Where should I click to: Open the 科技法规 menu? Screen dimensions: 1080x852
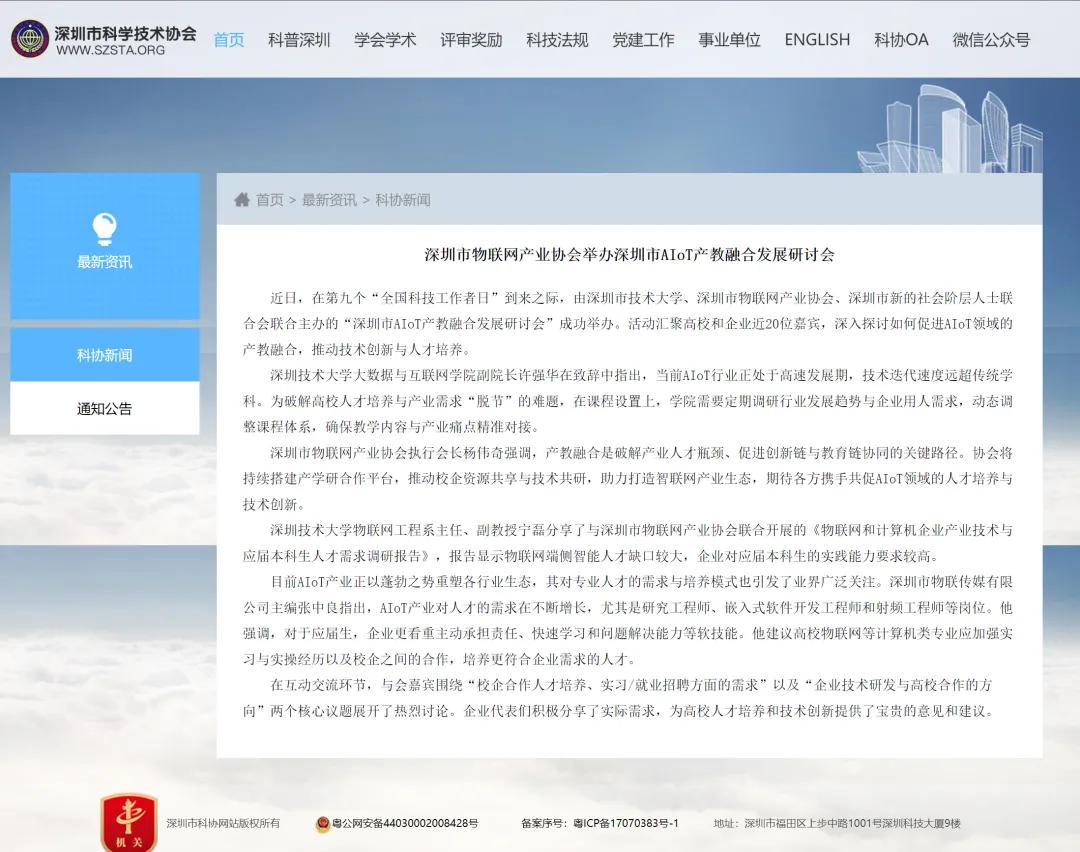coord(557,40)
